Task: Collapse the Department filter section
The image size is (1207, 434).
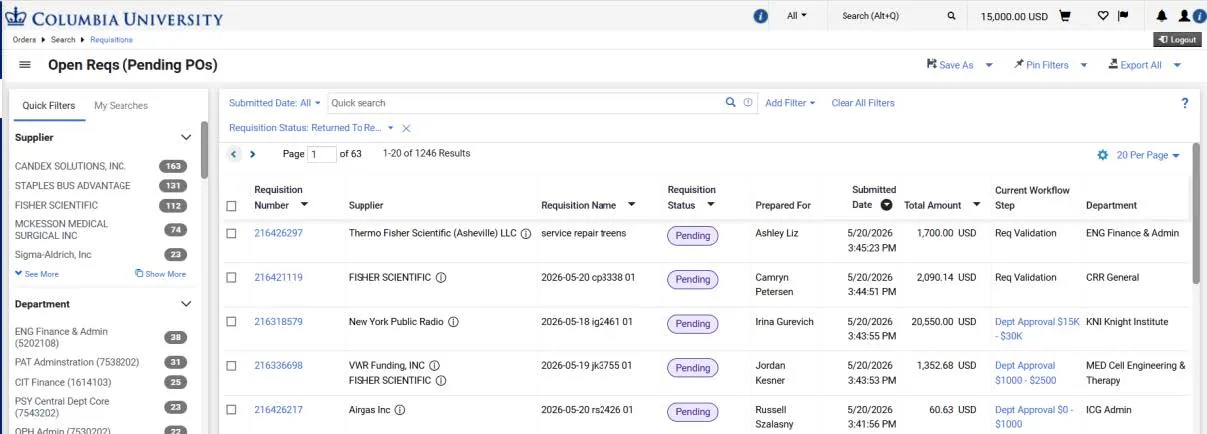Action: [x=185, y=303]
